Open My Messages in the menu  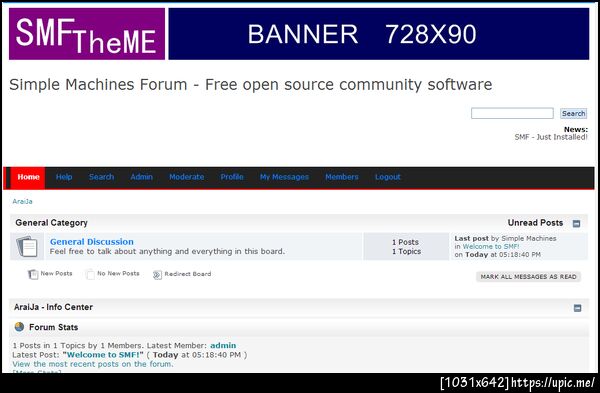284,177
